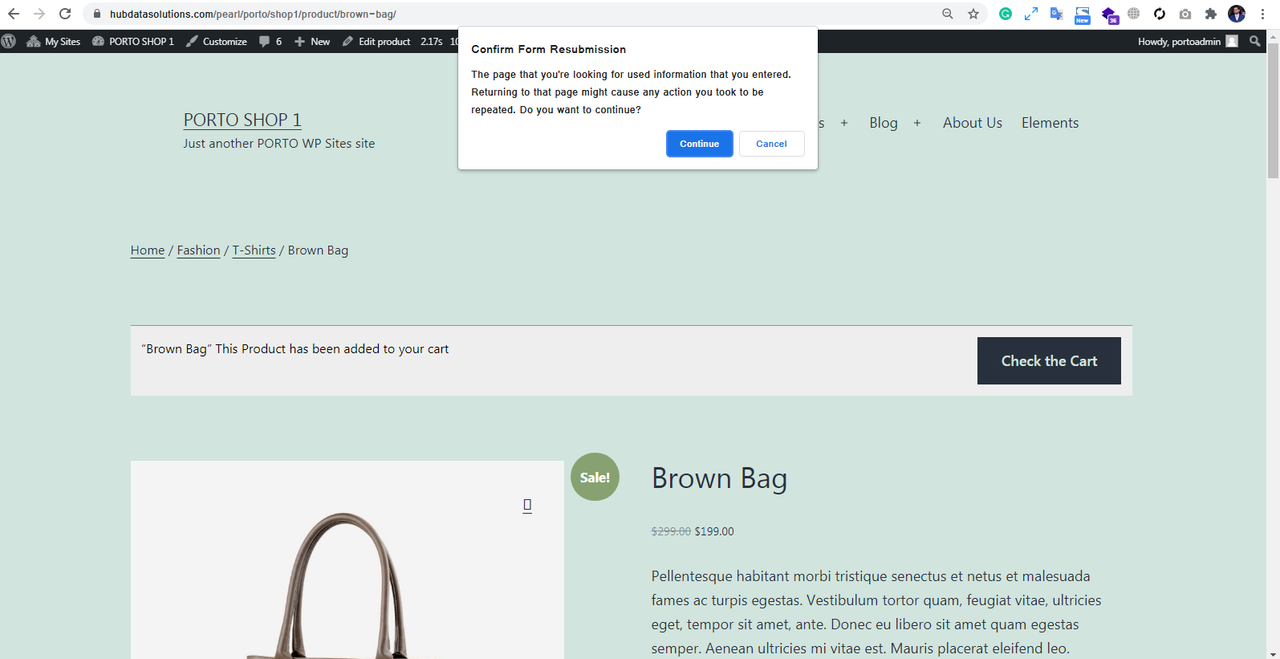Cancel the form resubmission dialog
This screenshot has height=659, width=1280.
771,144
